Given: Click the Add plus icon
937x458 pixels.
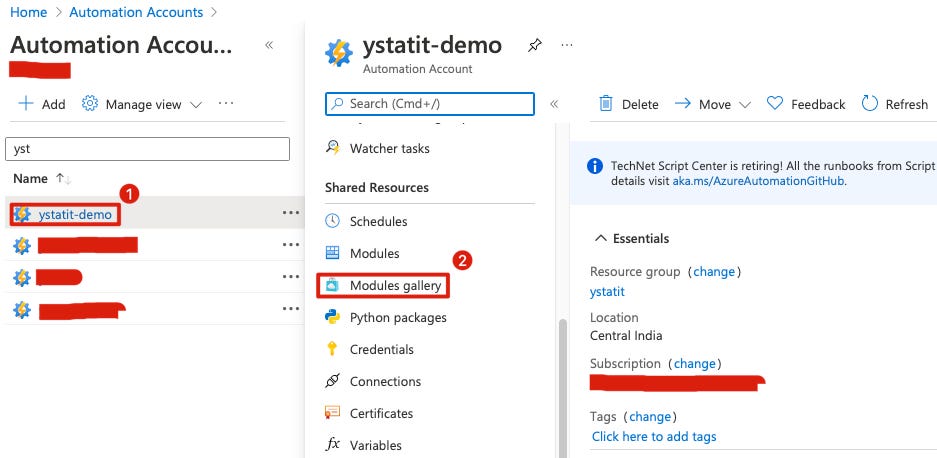Looking at the screenshot, I should [26, 103].
